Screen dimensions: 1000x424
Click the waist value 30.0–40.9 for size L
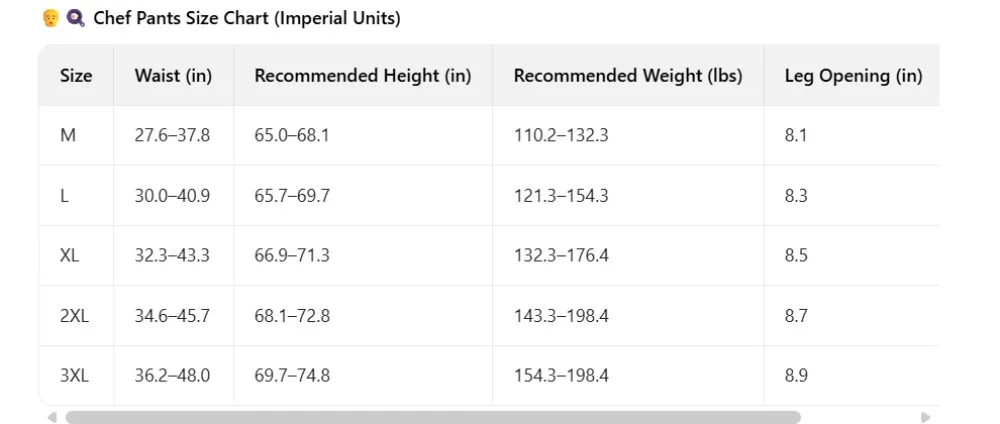click(x=172, y=196)
